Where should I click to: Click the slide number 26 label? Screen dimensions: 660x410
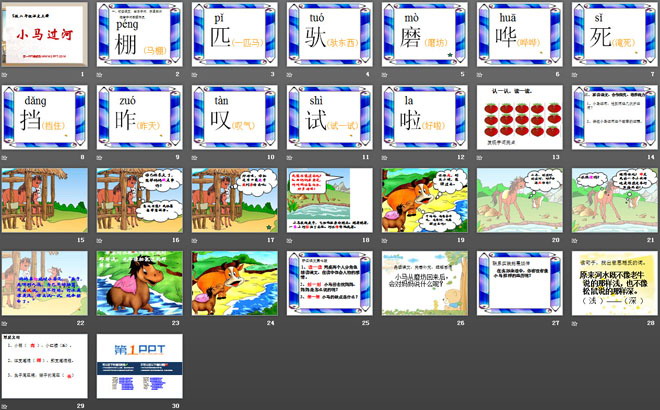460,323
